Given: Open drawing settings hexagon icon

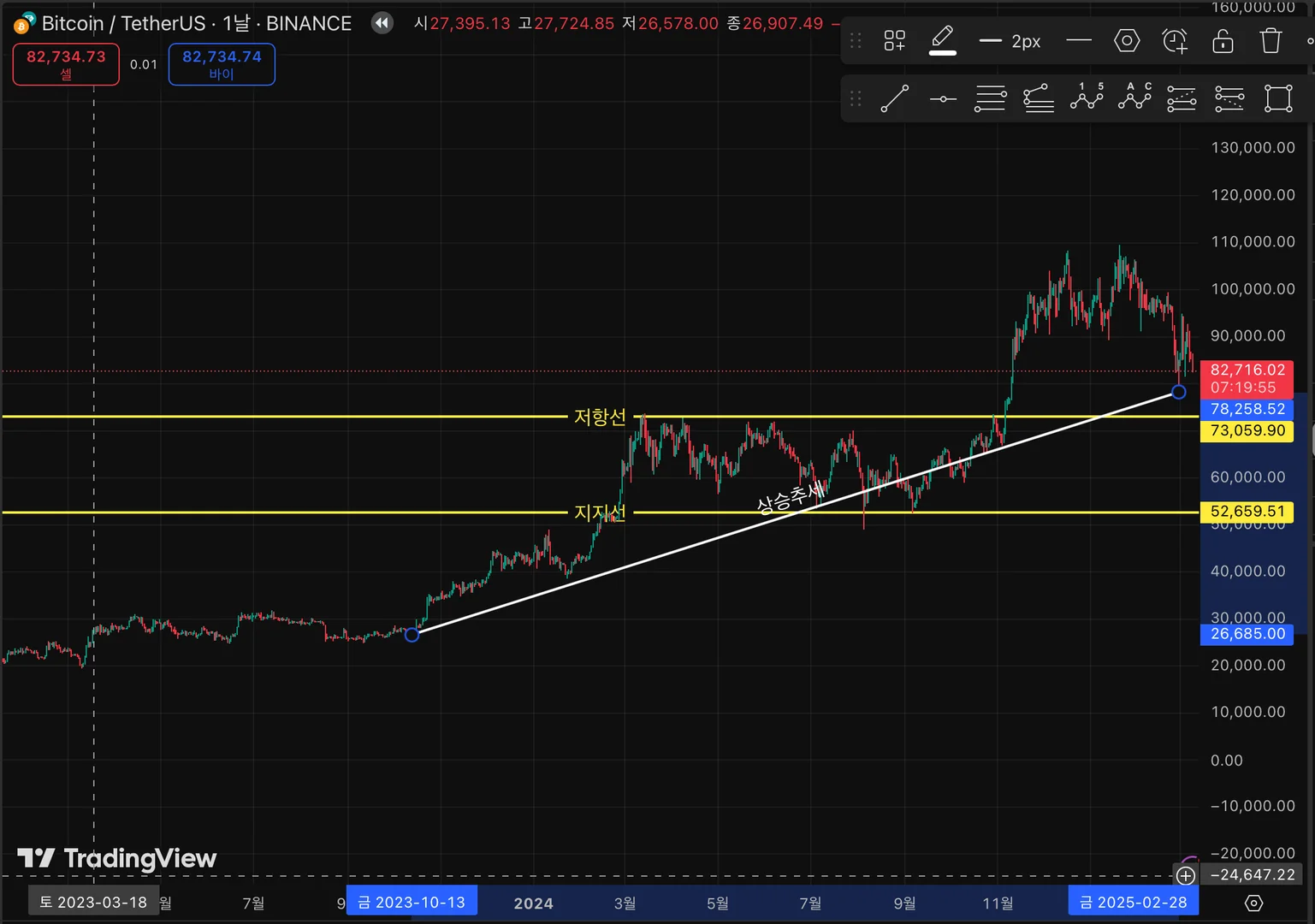Looking at the screenshot, I should 1127,40.
